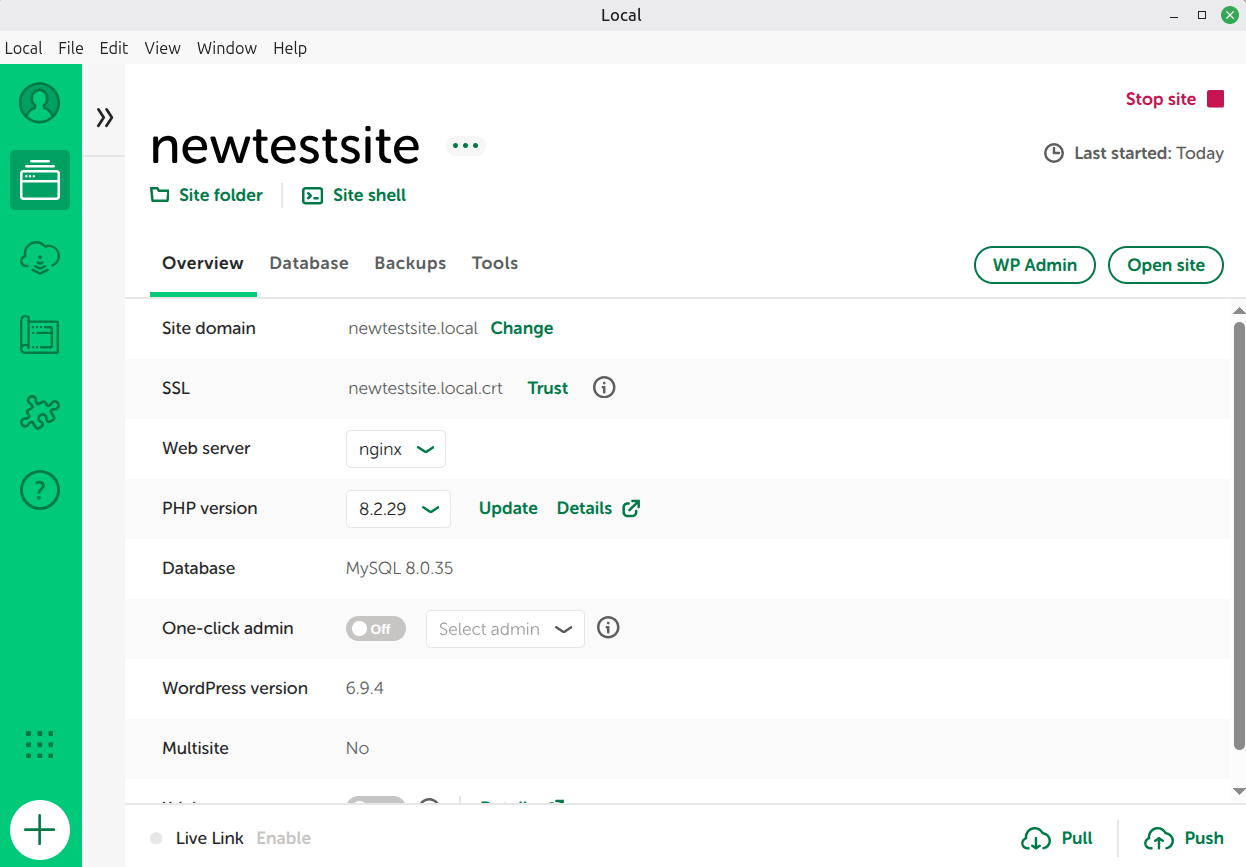
Task: Open the nine-dot apps grid icon
Action: tap(39, 745)
